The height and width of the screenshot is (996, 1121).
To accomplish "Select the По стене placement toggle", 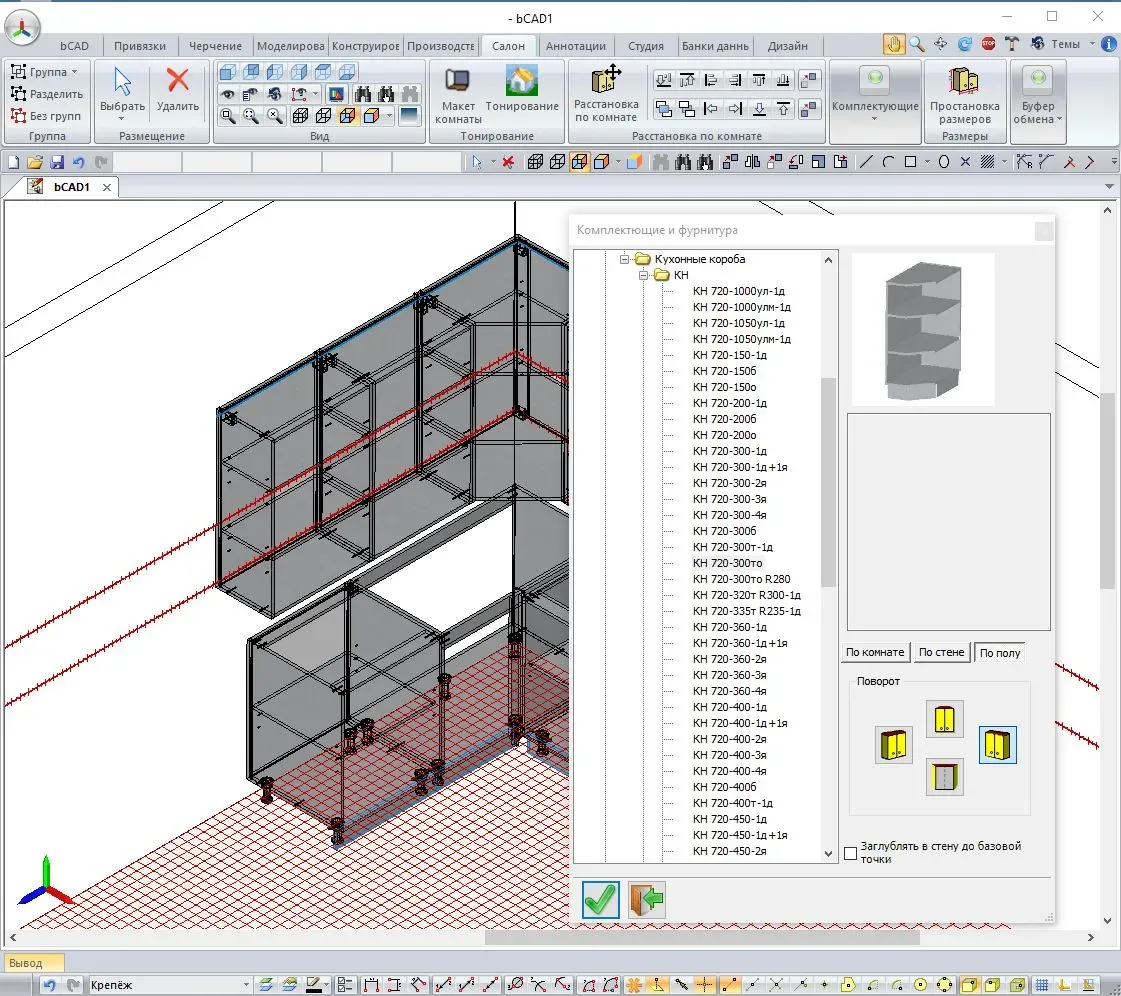I will tap(941, 652).
